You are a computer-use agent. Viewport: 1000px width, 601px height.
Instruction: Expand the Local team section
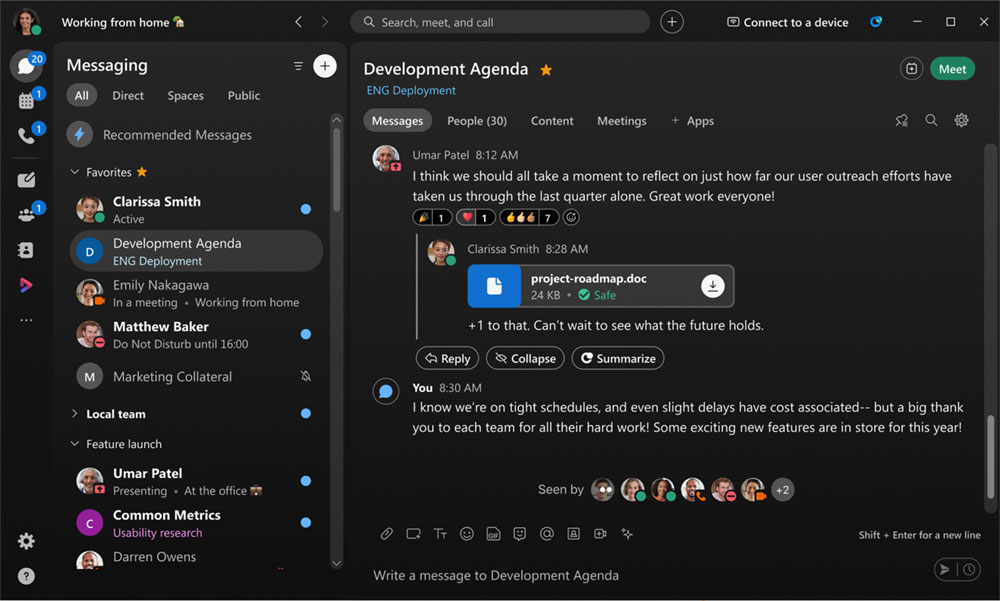(x=75, y=414)
